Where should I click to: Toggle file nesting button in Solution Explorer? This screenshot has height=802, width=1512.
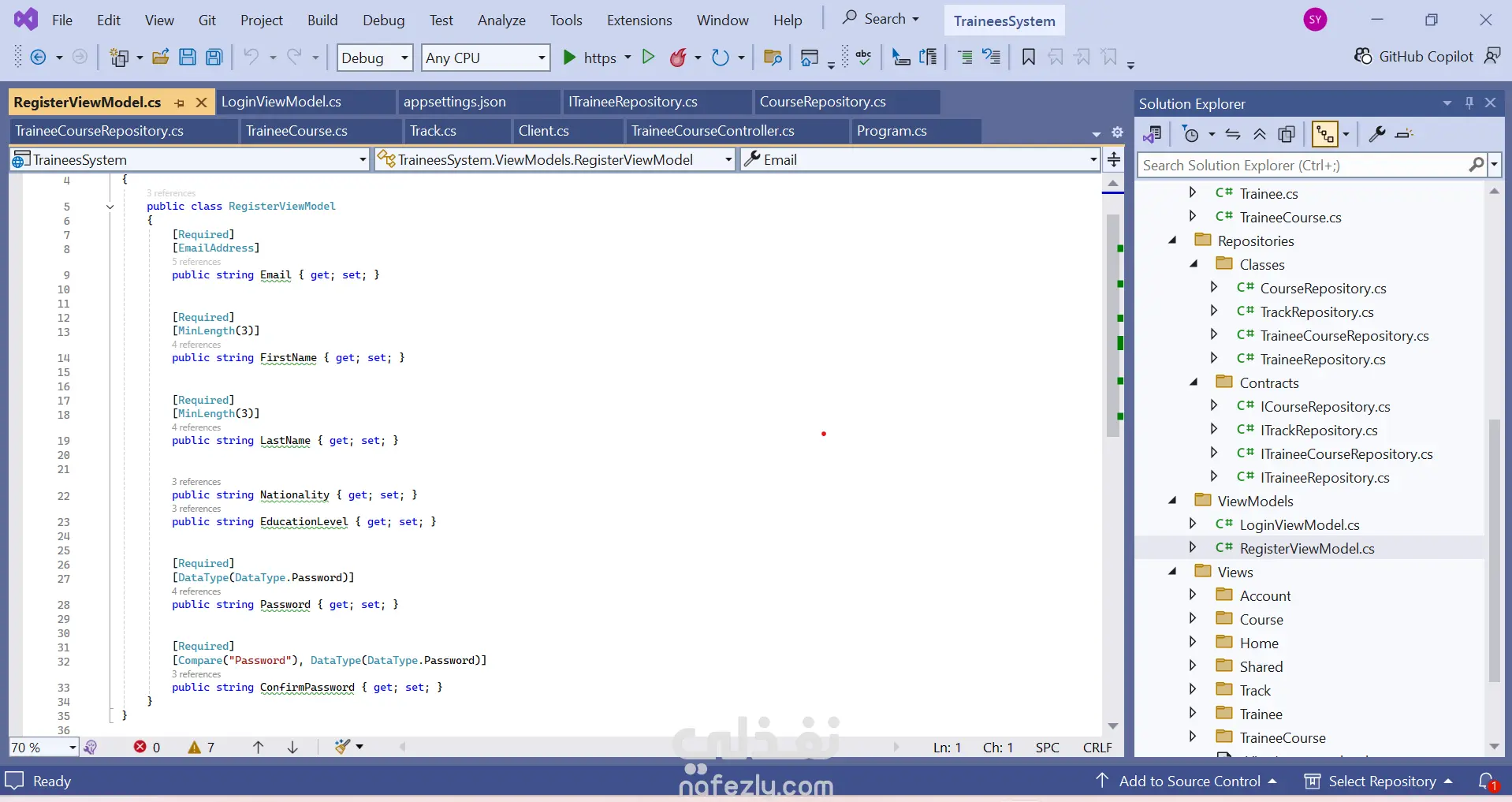point(1324,134)
